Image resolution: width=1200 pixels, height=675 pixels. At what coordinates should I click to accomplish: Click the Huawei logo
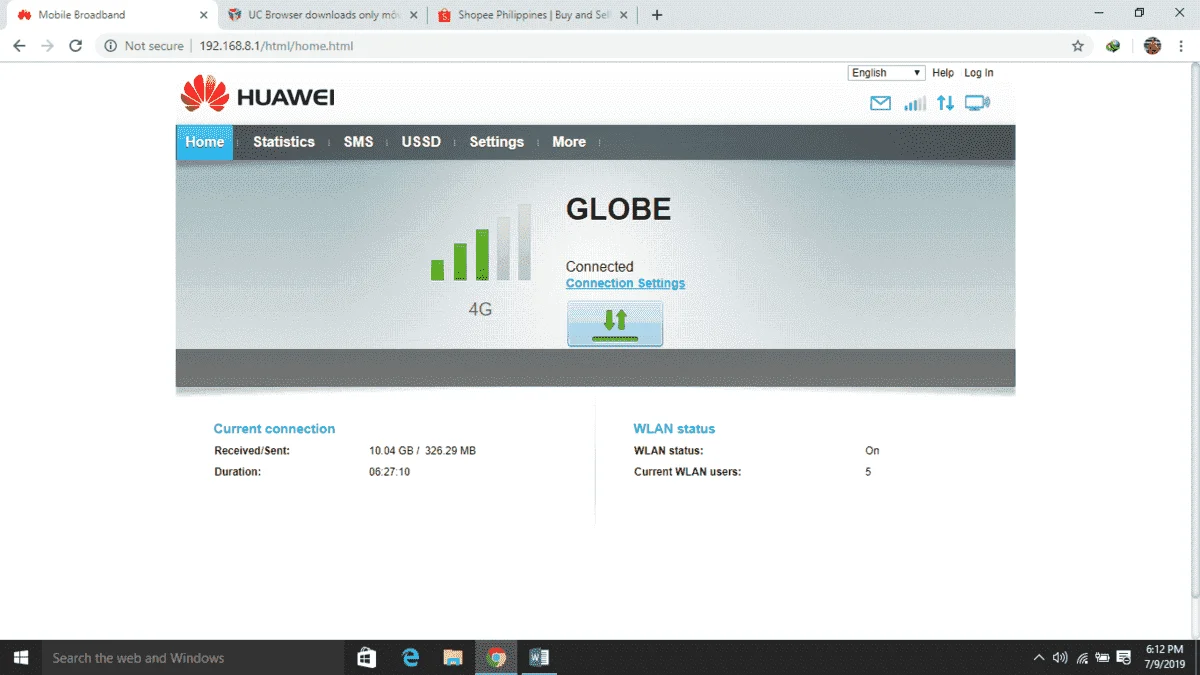pyautogui.click(x=258, y=94)
